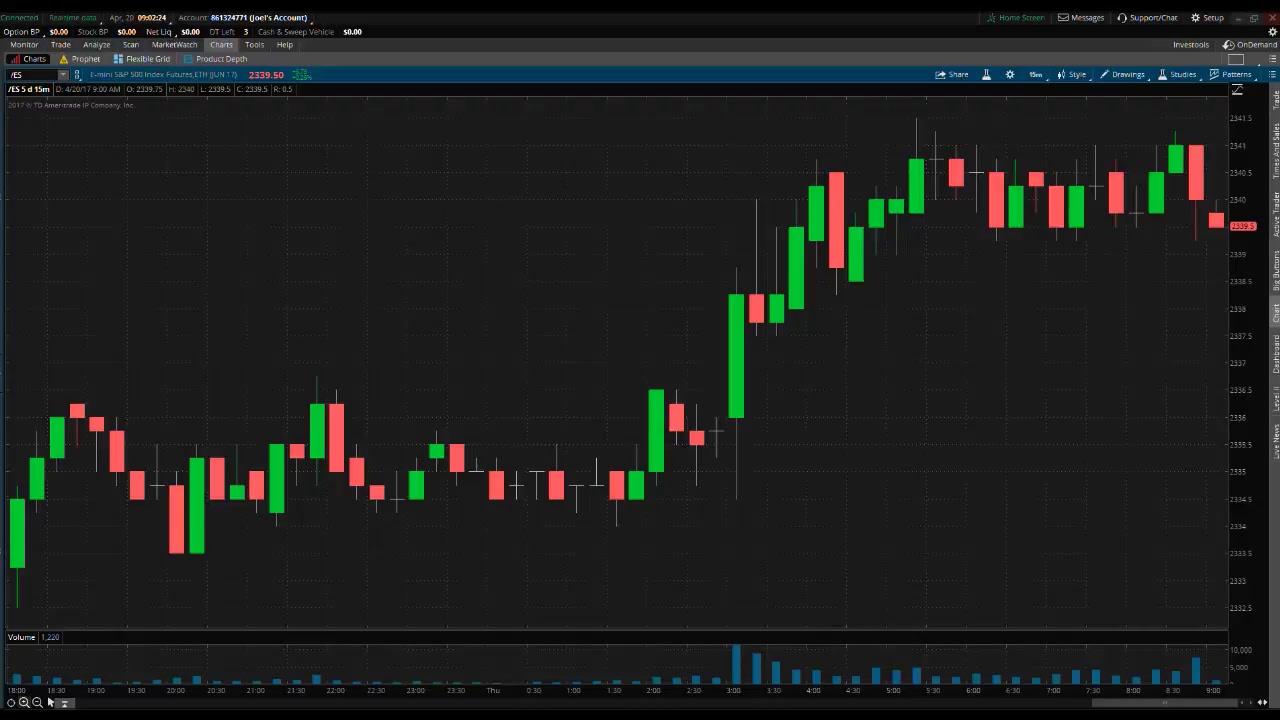Click the Volume study label

tap(21, 637)
